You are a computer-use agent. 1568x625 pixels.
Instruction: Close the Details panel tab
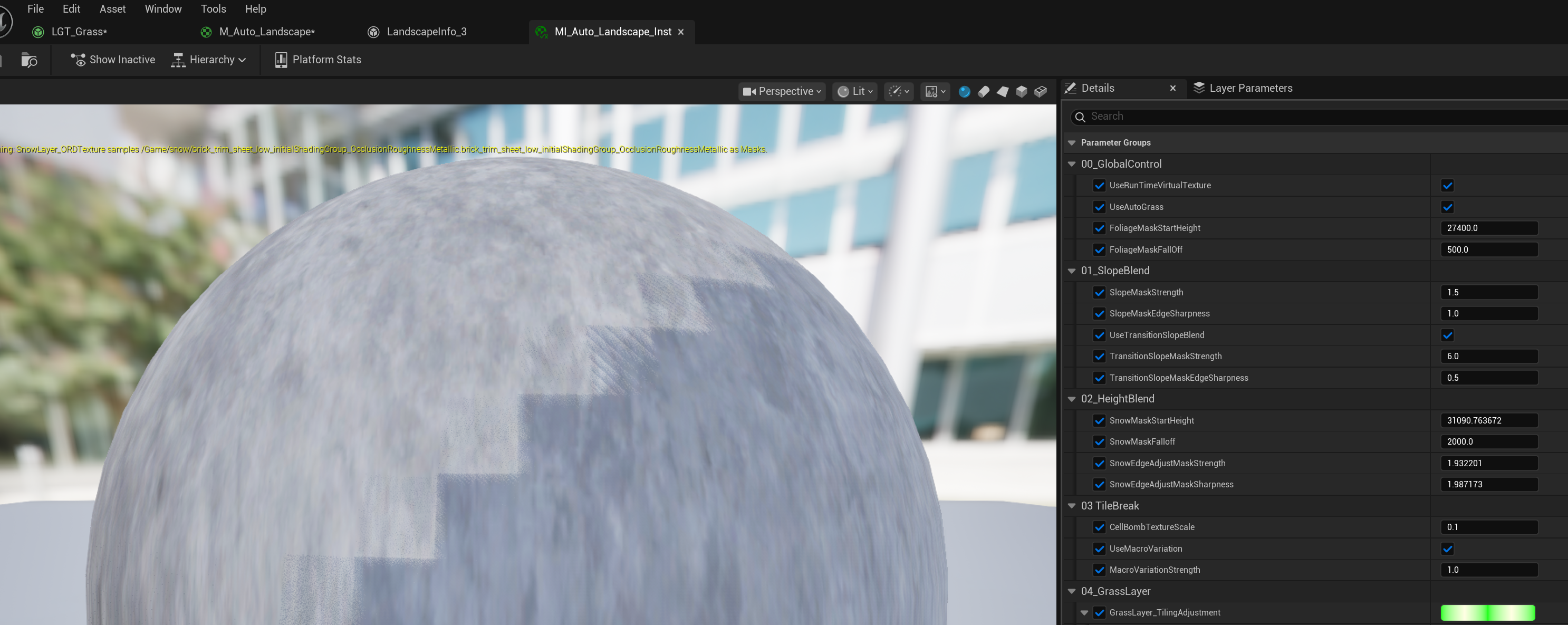(1173, 89)
